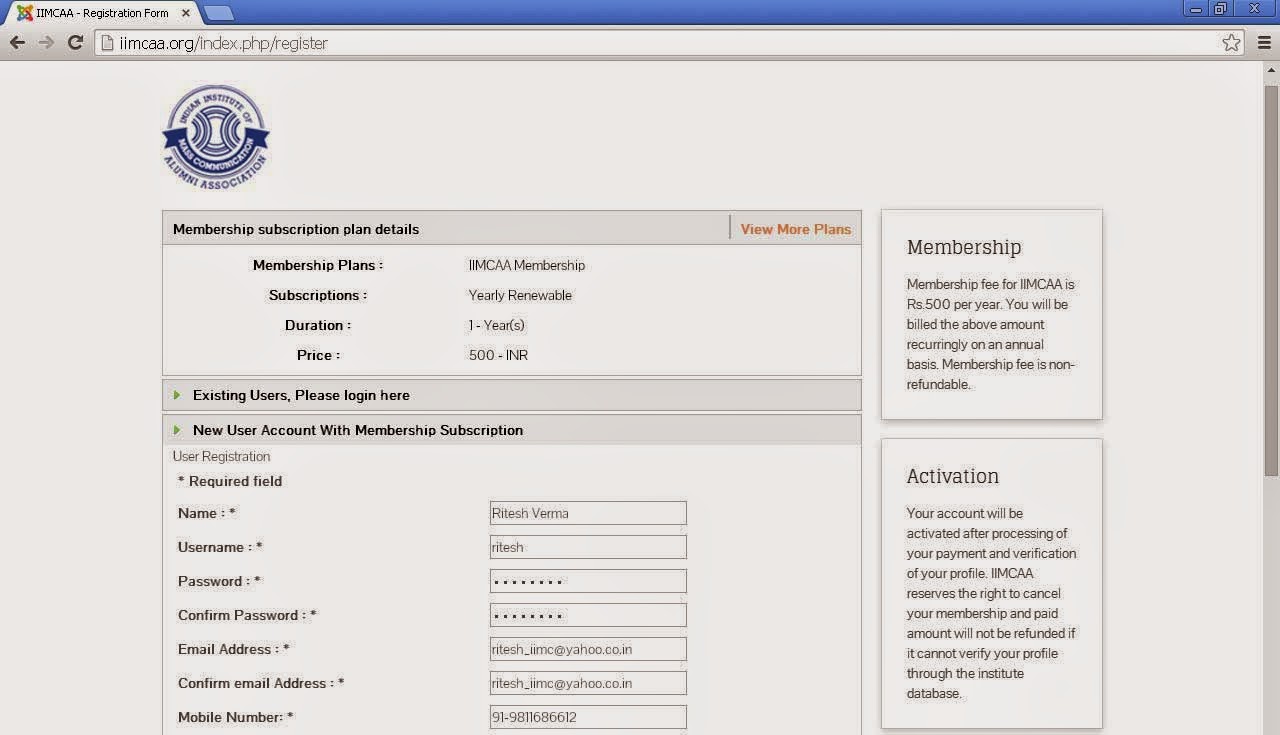Viewport: 1280px width, 735px height.
Task: Click the Username field containing ritesh
Action: click(x=588, y=547)
